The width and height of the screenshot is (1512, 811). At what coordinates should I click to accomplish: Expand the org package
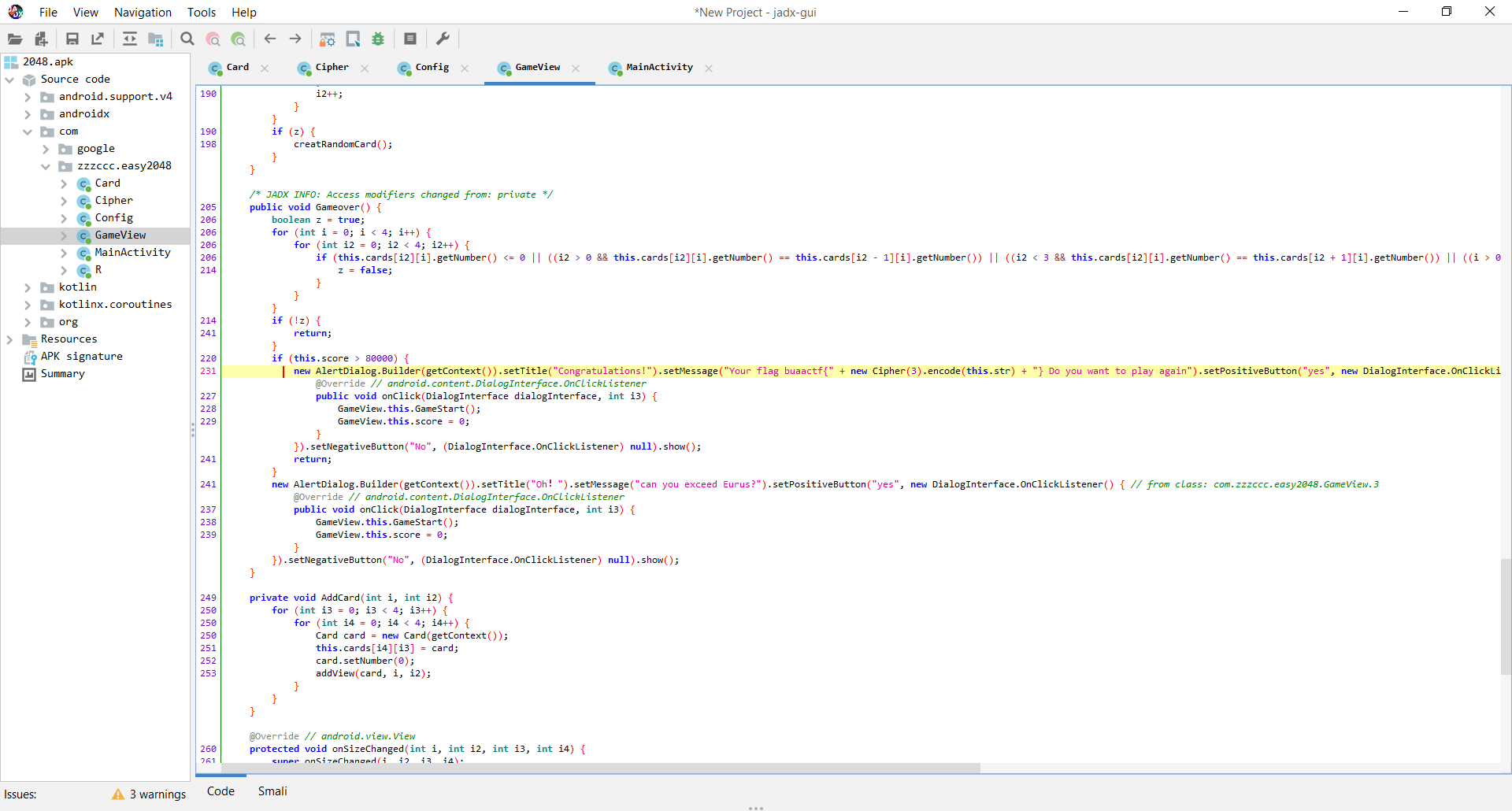tap(28, 322)
